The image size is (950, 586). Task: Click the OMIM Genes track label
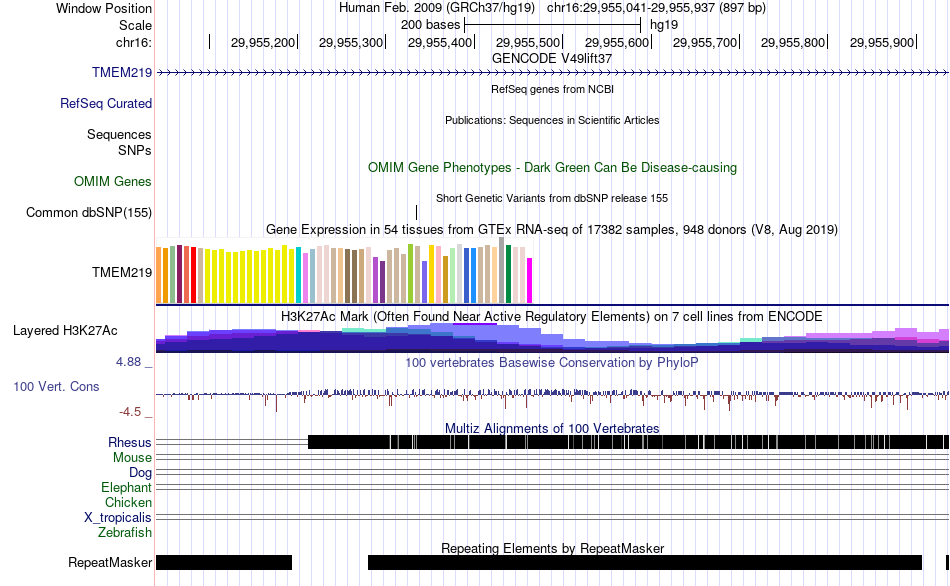point(113,181)
